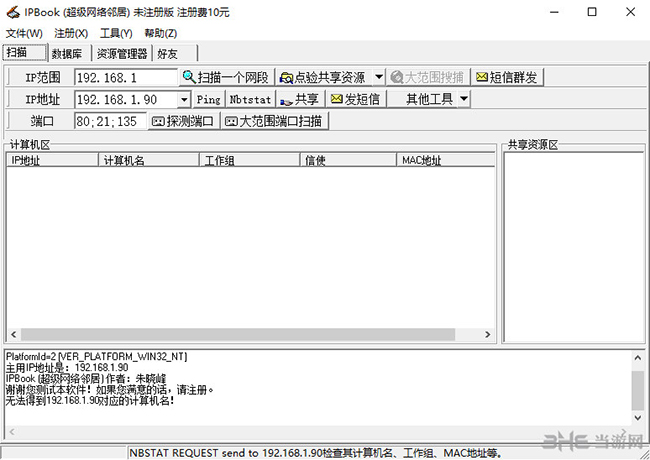Open the 工具(Y) menu
Image resolution: width=650 pixels, height=460 pixels.
(116, 33)
